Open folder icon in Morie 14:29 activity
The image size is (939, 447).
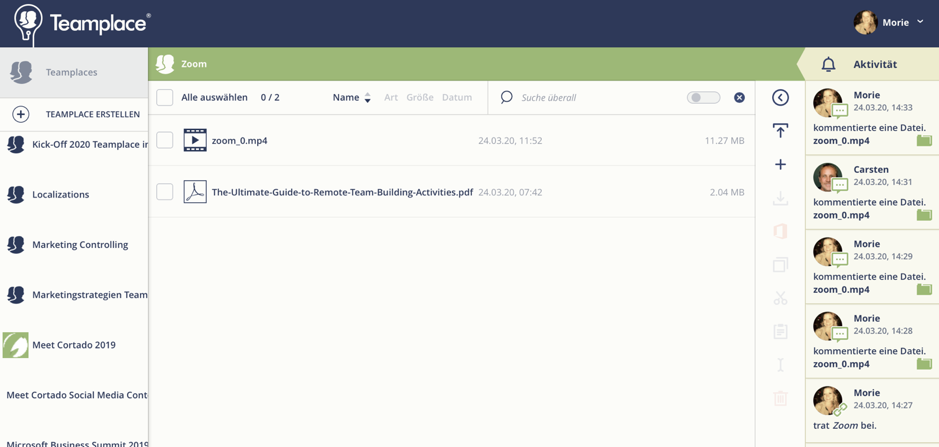(925, 289)
